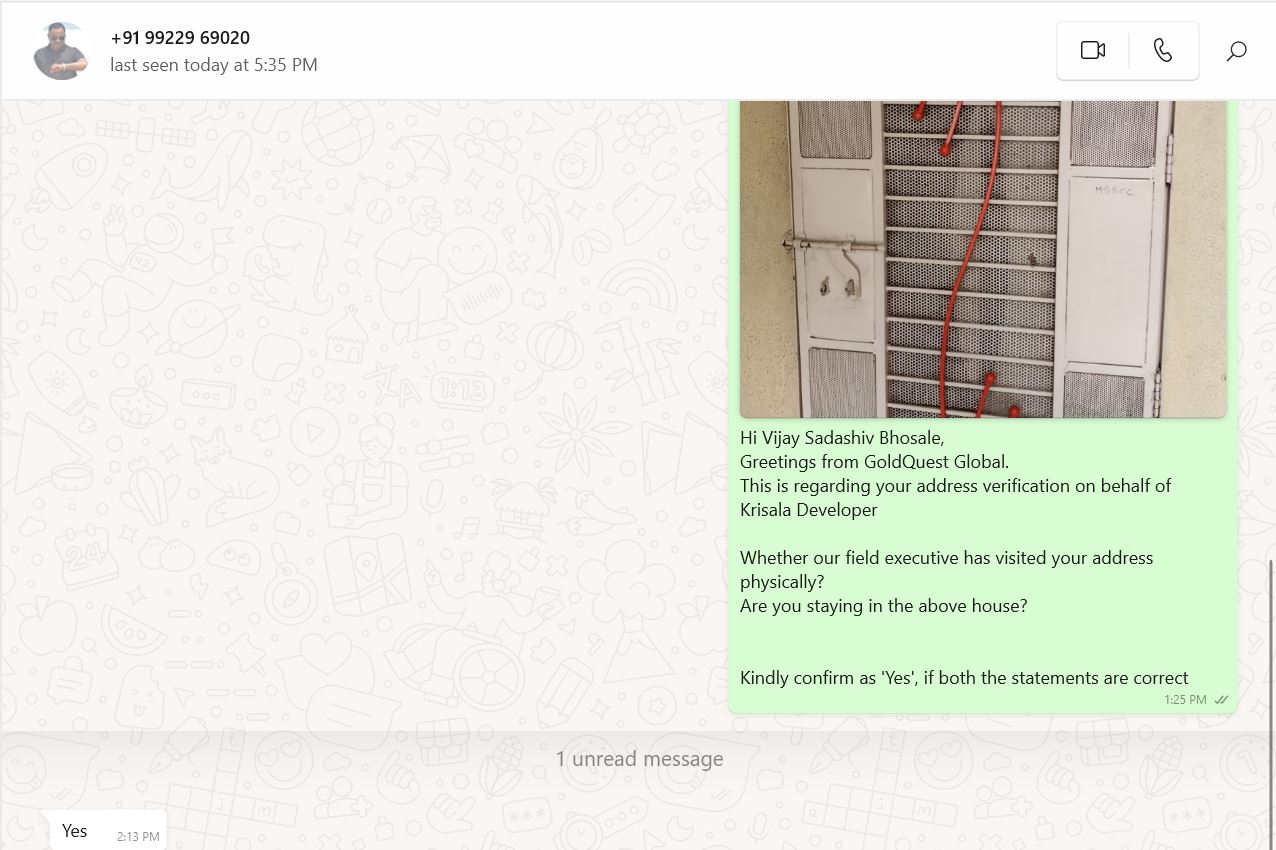Viewport: 1276px width, 850px height.
Task: Select the received 'Yes' message bubble
Action: pyautogui.click(x=108, y=832)
